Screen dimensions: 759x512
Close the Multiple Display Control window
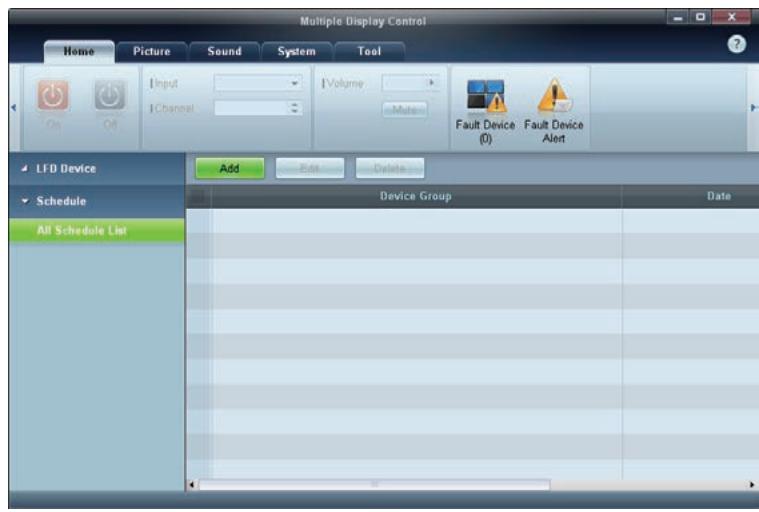click(x=732, y=17)
